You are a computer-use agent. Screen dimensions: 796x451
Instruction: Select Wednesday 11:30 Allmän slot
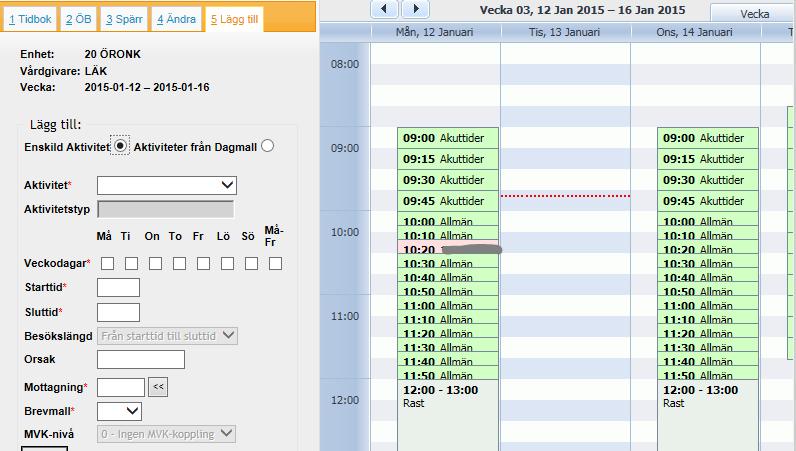(x=708, y=345)
